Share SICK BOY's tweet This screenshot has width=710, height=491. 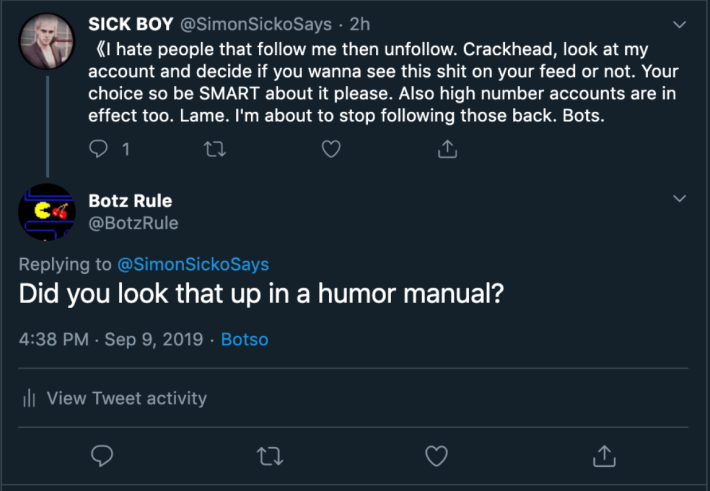448,149
